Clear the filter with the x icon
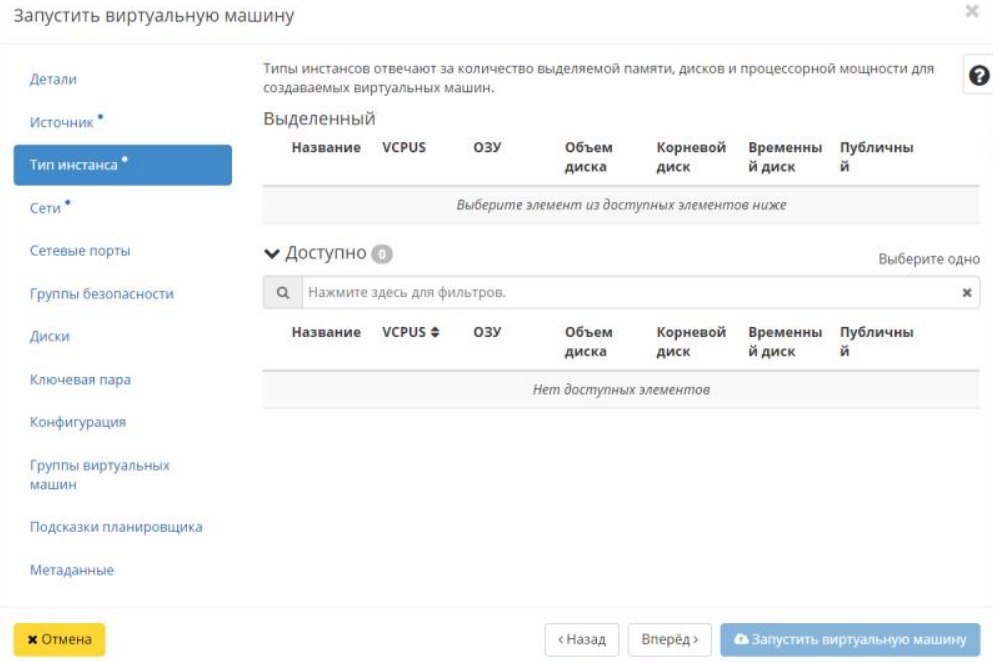Screen dimensions: 993x662 [966, 293]
